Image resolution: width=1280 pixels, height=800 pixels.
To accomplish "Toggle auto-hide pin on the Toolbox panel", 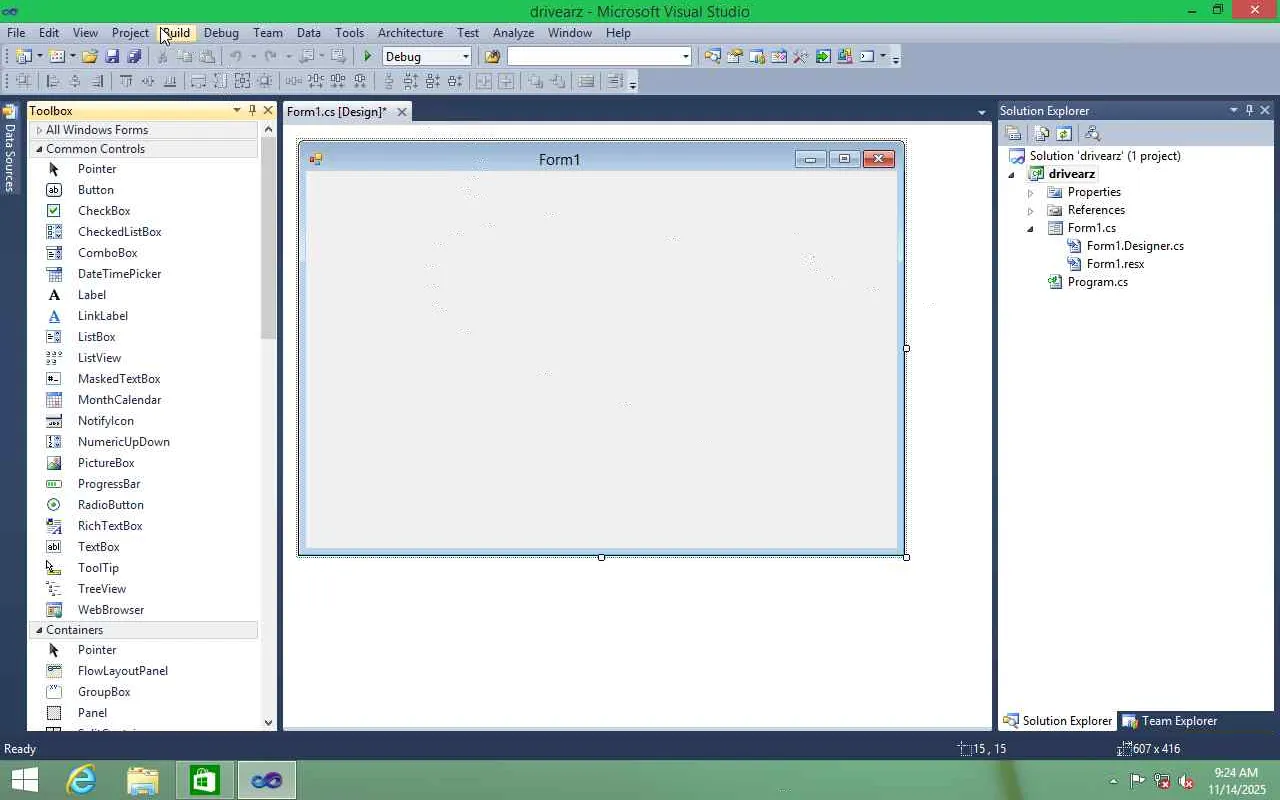I will coord(252,110).
